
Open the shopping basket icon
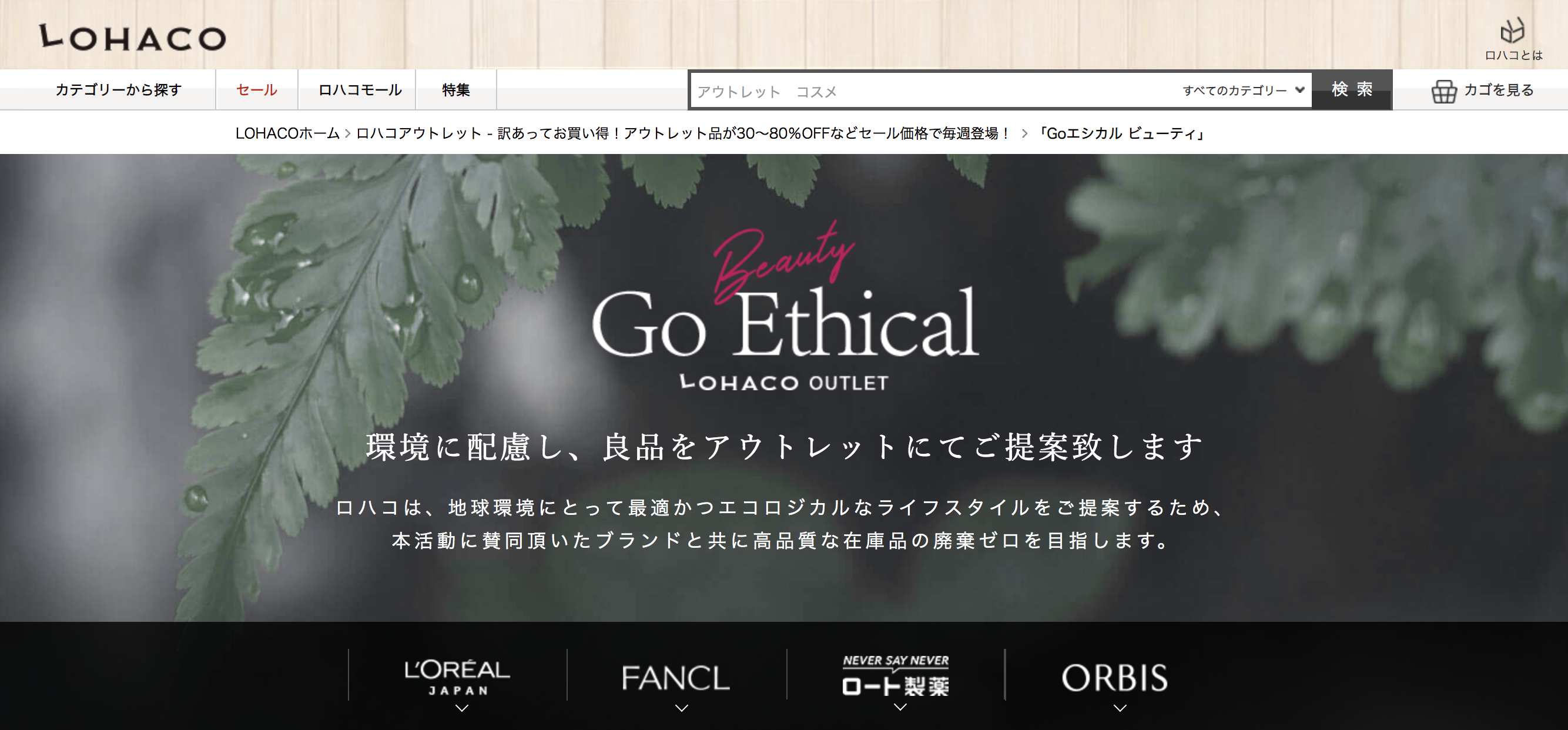pyautogui.click(x=1444, y=91)
